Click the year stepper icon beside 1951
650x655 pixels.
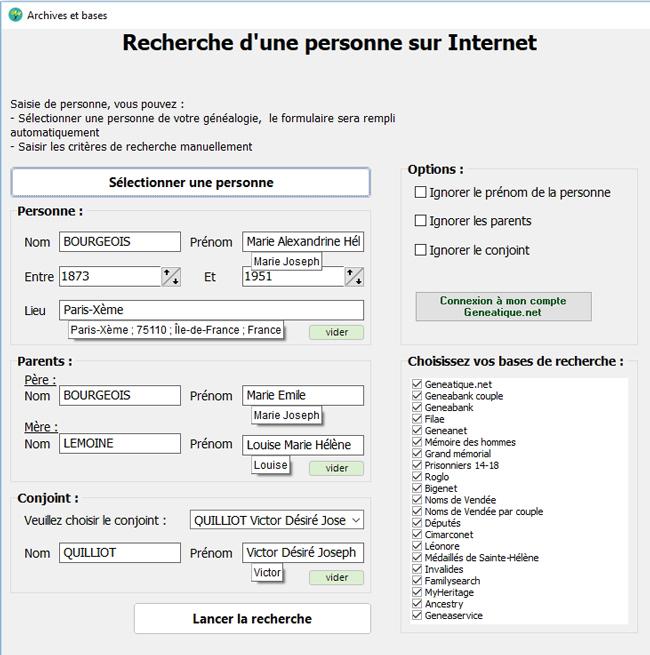click(354, 277)
